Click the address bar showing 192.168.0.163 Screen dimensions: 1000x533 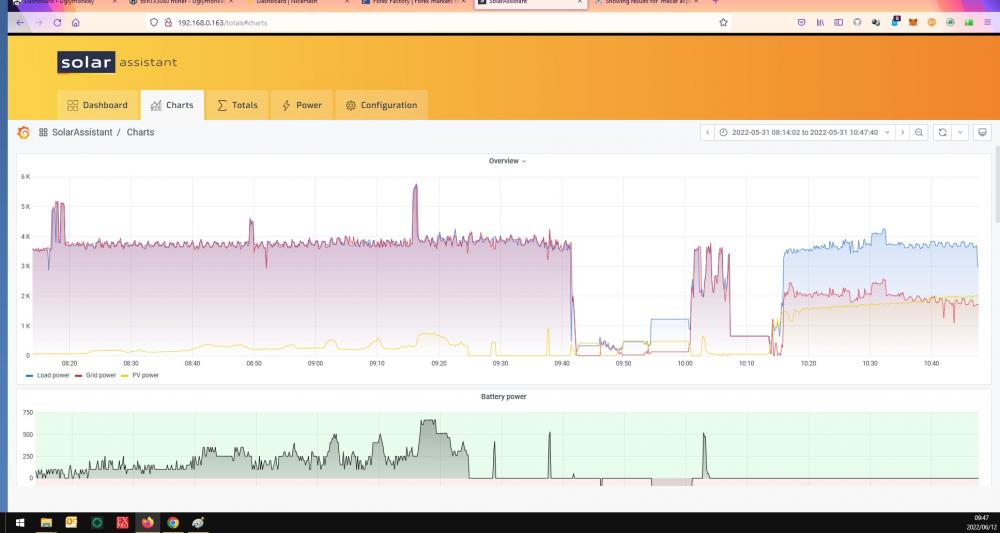pos(440,22)
